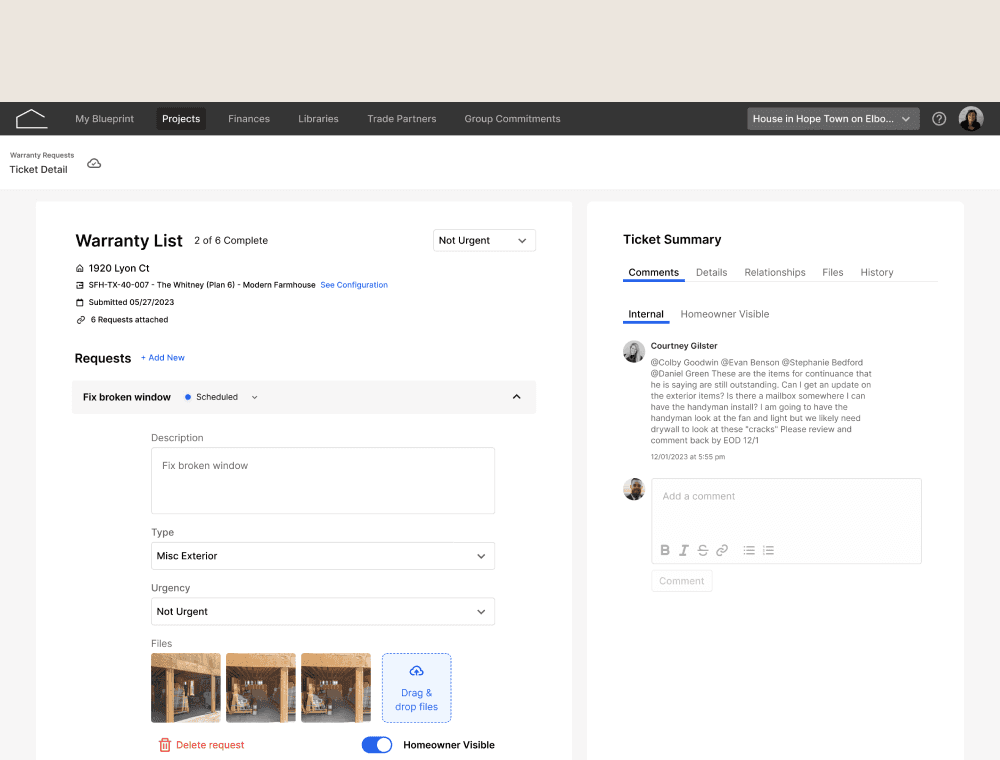
Task: Switch to the Files tab
Action: coord(832,273)
